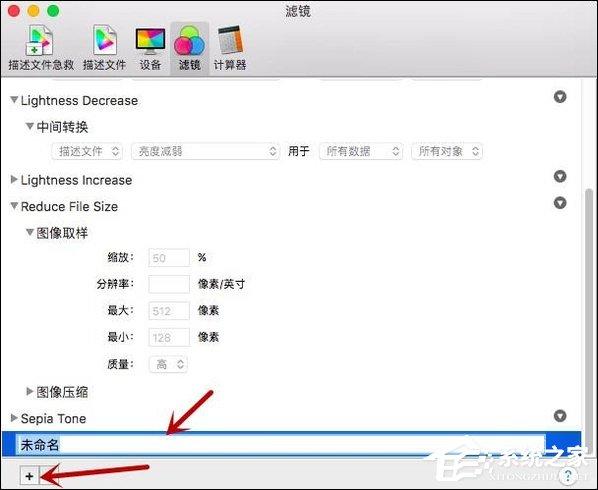Viewport: 598px width, 490px height.
Task: Select the Lightness Decrease filter name
Action: pos(79,100)
